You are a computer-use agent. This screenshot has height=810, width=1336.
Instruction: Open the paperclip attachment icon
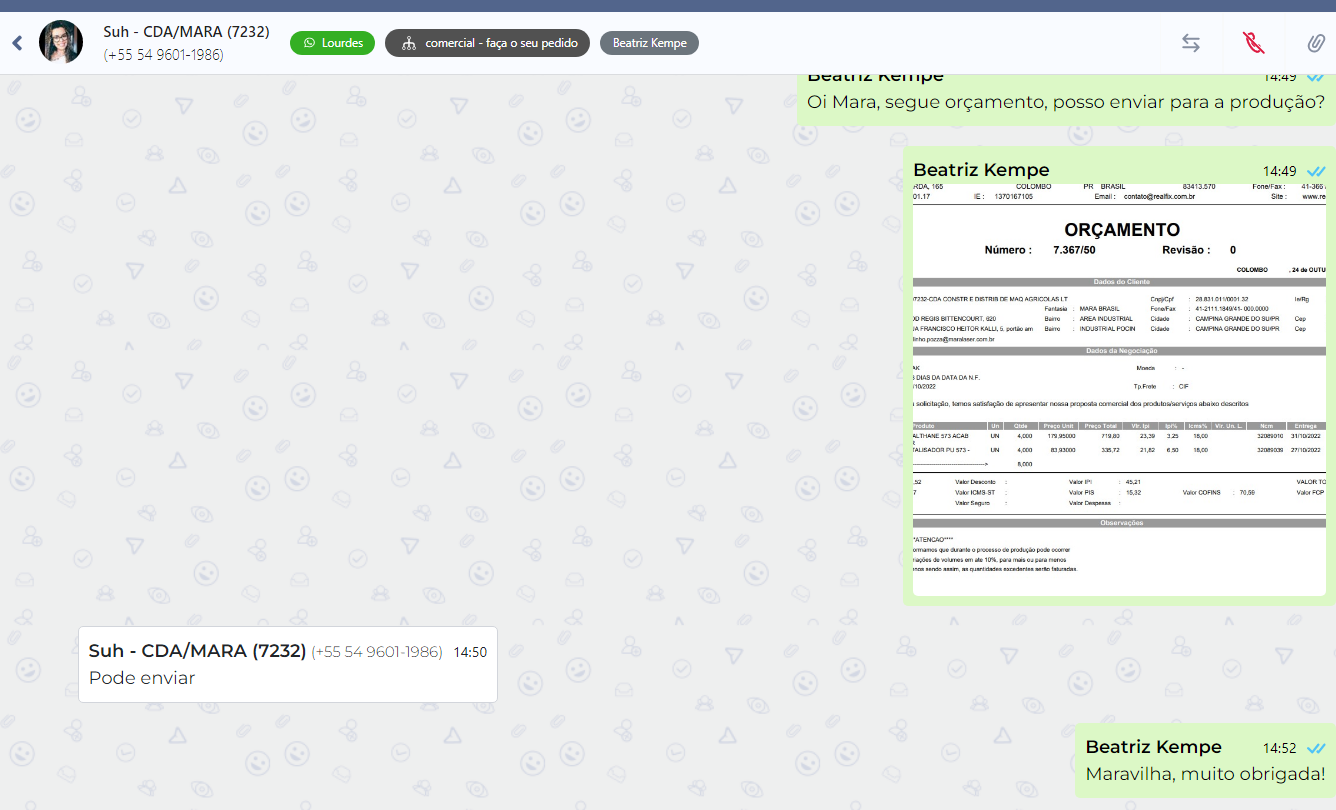click(x=1316, y=43)
